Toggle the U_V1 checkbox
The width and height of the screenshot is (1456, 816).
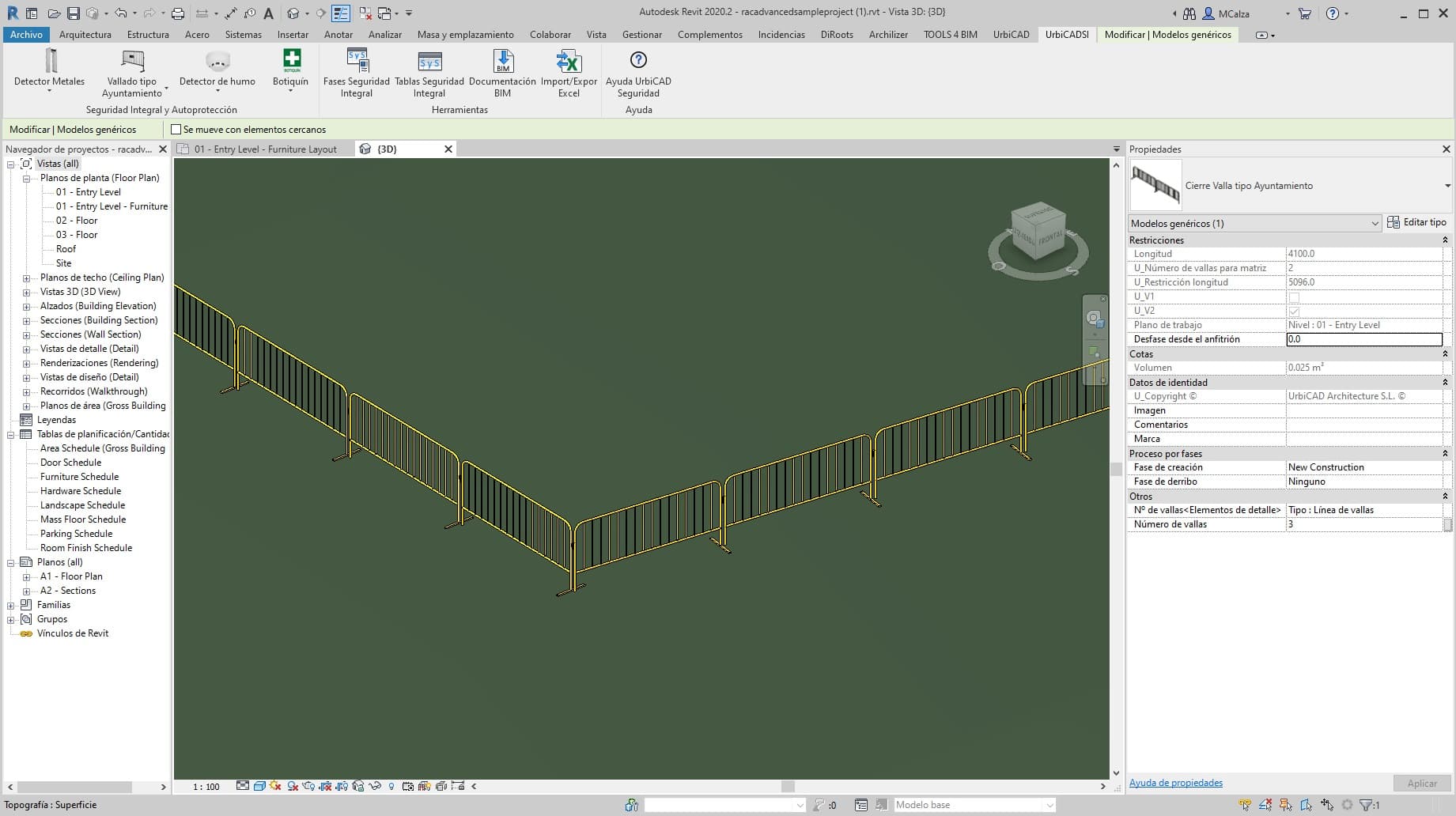(x=1294, y=297)
